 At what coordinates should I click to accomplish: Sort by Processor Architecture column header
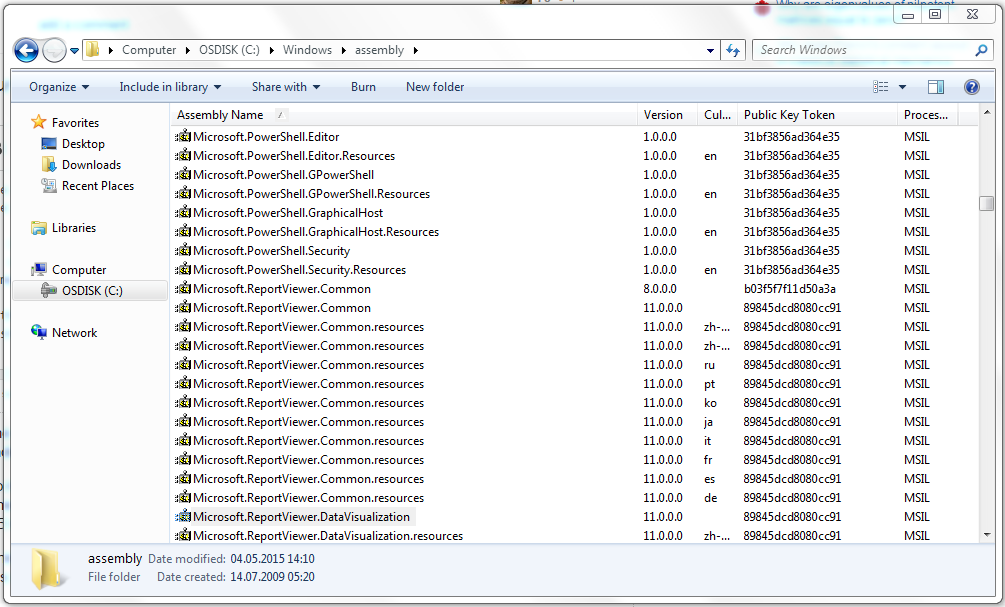(927, 115)
